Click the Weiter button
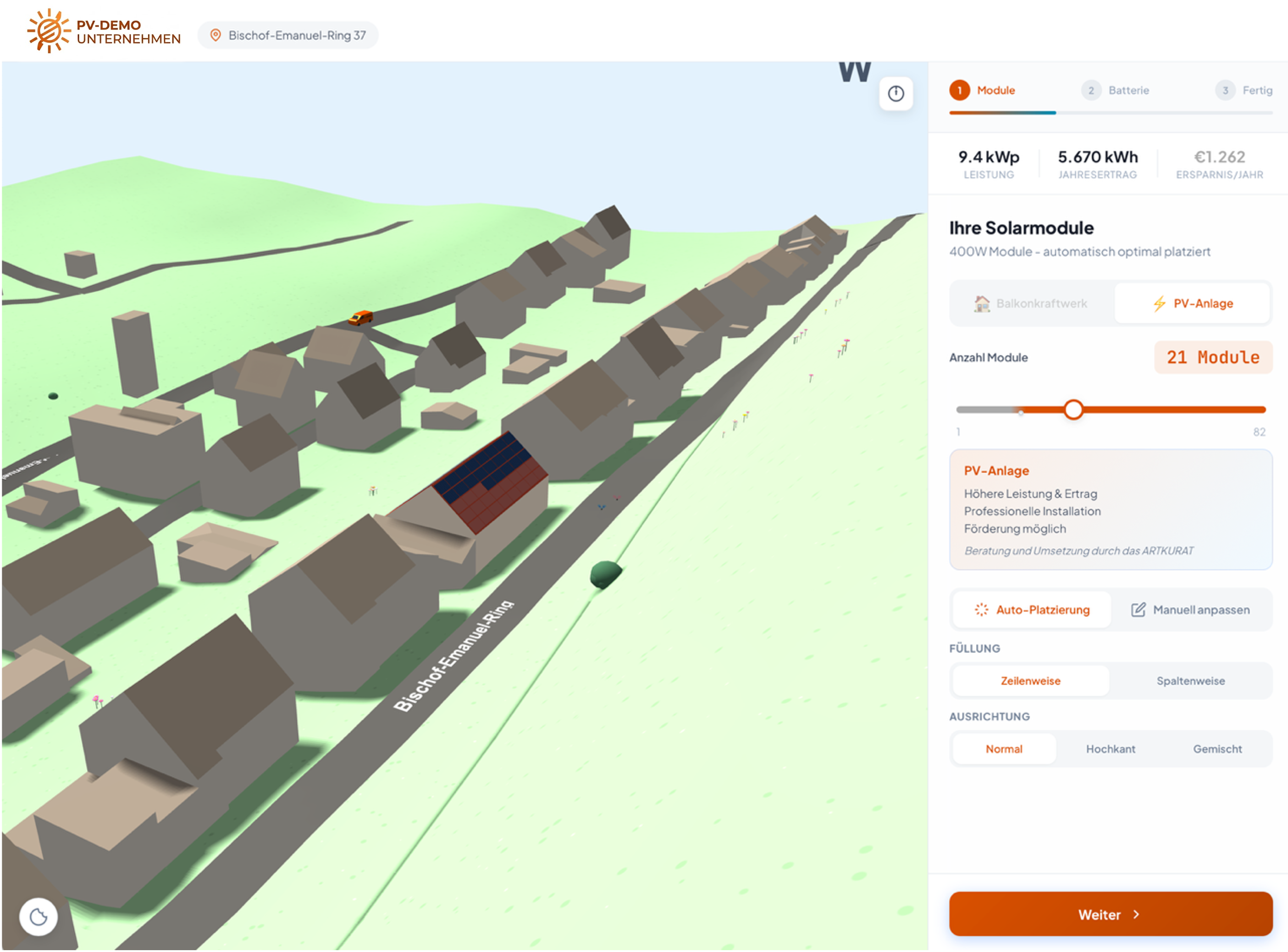Image resolution: width=1288 pixels, height=952 pixels. point(1111,913)
